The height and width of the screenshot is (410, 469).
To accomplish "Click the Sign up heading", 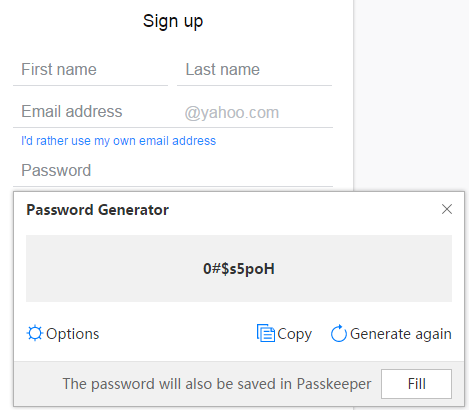I will pyautogui.click(x=173, y=22).
